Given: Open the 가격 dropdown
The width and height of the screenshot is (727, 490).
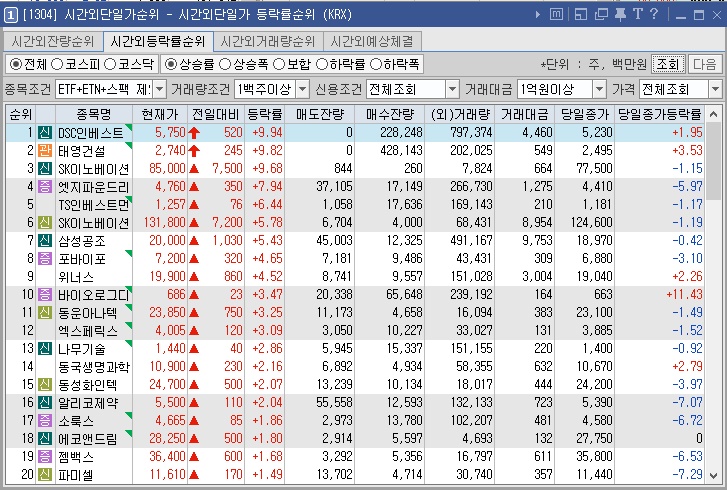Looking at the screenshot, I should [715, 89].
